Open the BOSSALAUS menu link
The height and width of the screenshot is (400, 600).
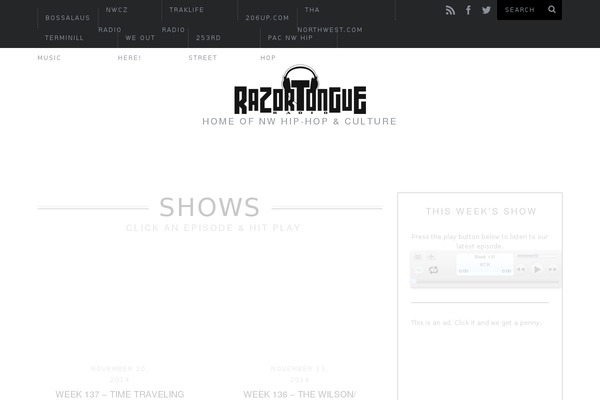(x=67, y=18)
